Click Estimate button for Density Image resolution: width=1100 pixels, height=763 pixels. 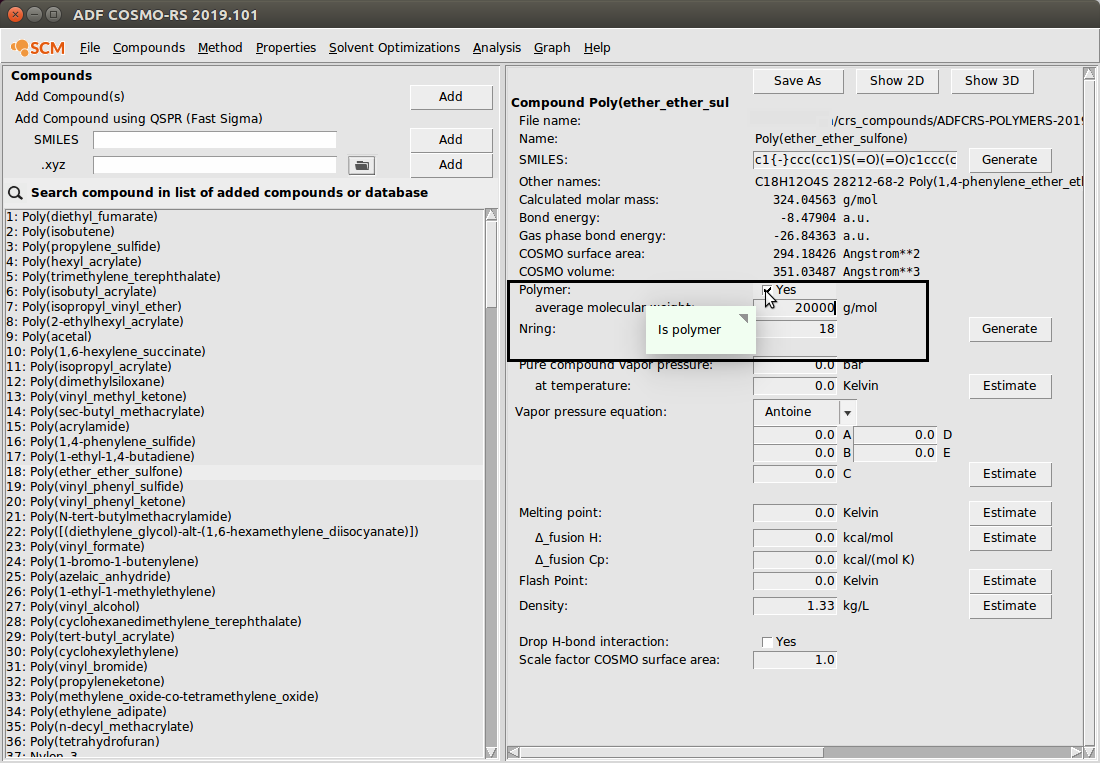tap(1009, 606)
